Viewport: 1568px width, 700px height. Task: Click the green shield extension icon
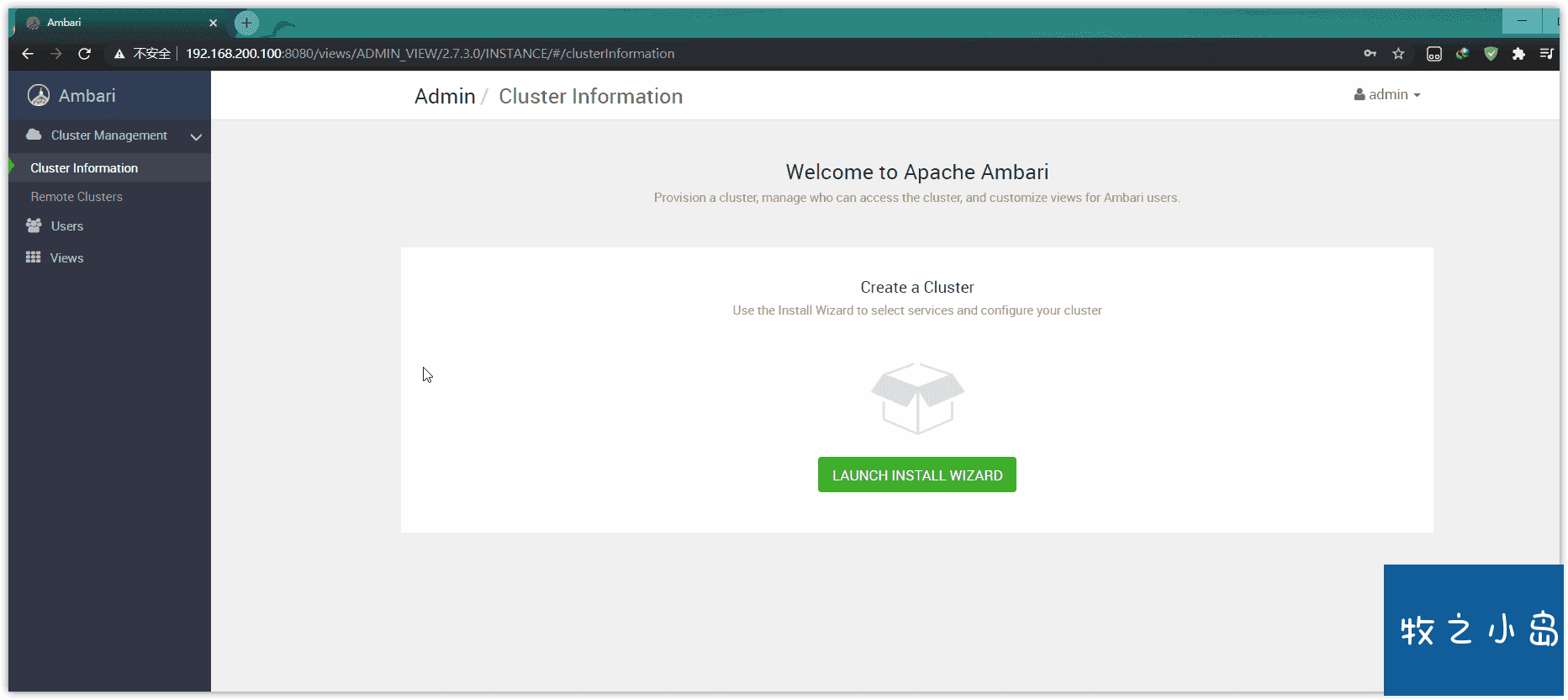1491,54
